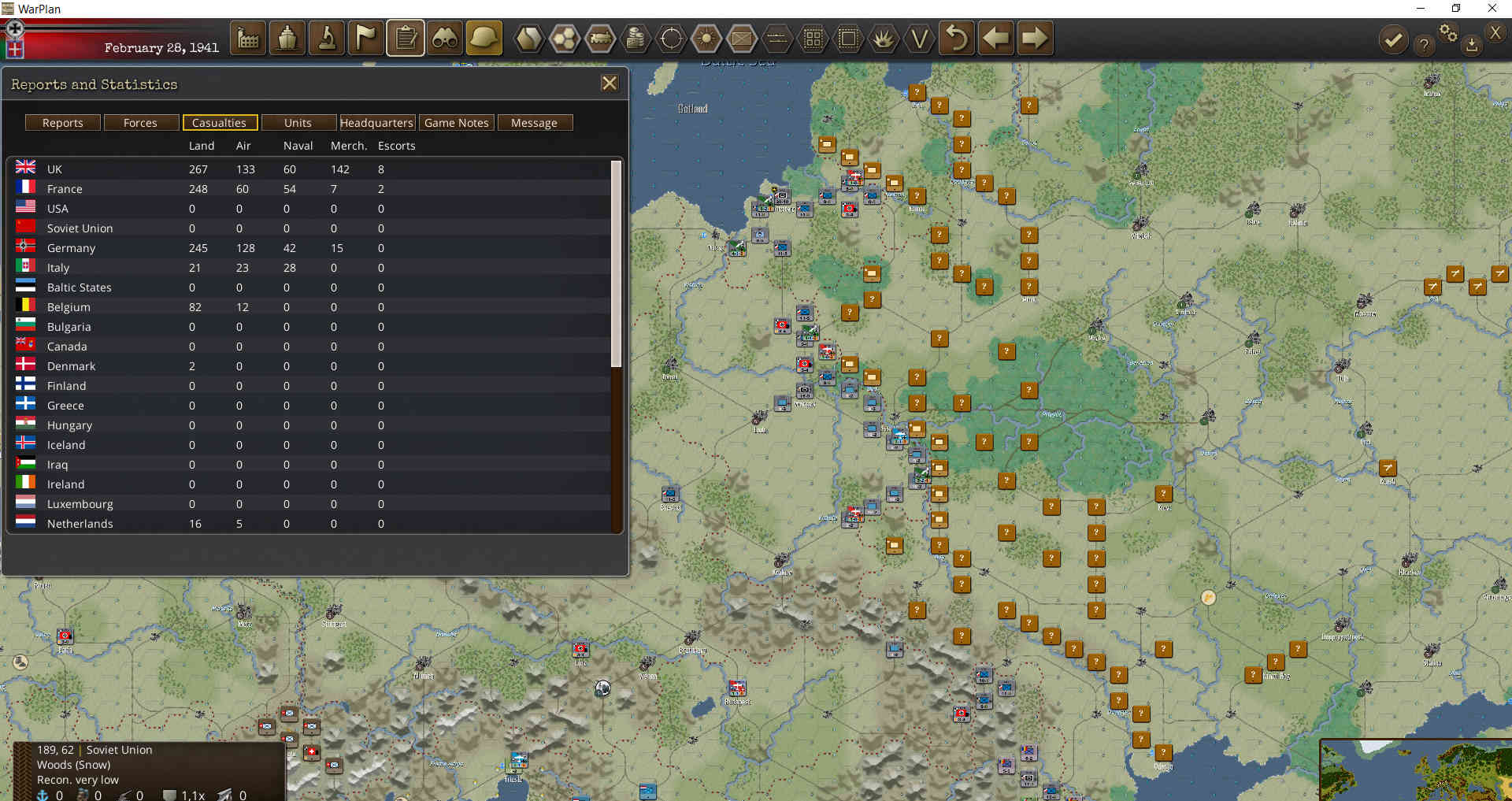Screen dimensions: 1512x801
Task: Select the Netherlands casualties row
Action: (x=311, y=524)
